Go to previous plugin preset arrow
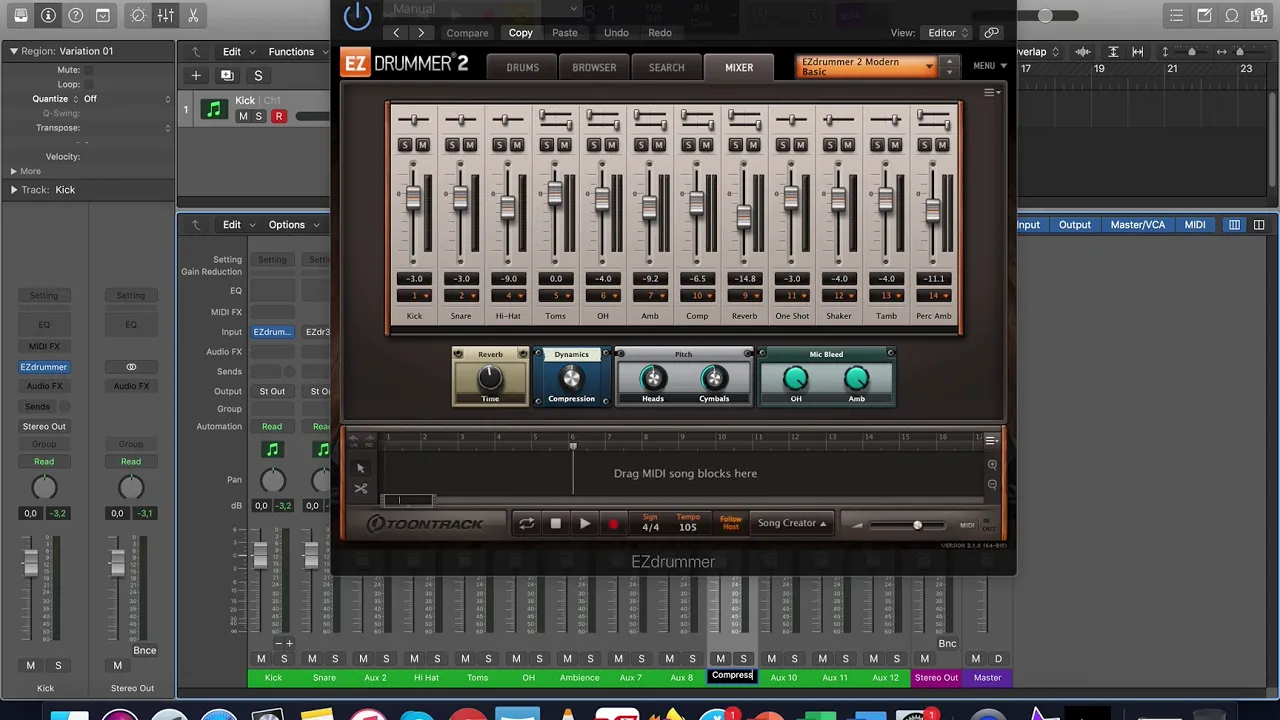The width and height of the screenshot is (1280, 720). pos(396,33)
